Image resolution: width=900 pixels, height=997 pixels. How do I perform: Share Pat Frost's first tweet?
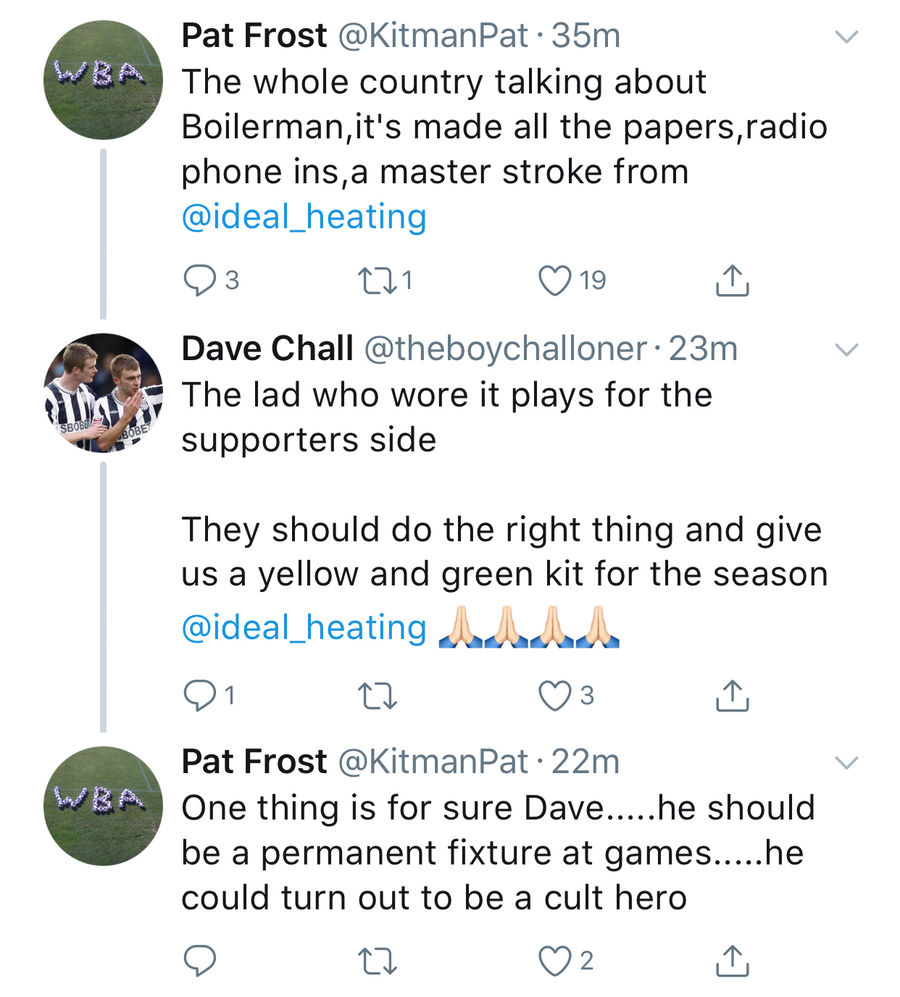732,281
